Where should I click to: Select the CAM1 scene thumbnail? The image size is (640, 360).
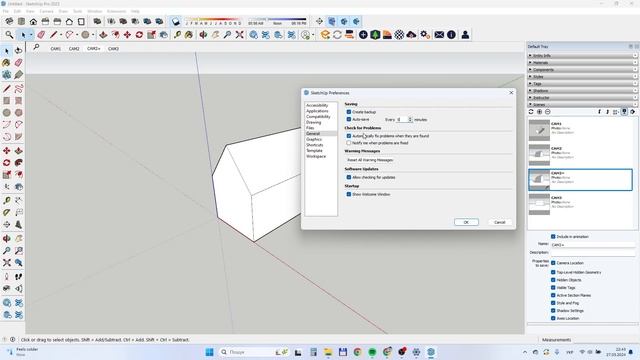pyautogui.click(x=539, y=130)
